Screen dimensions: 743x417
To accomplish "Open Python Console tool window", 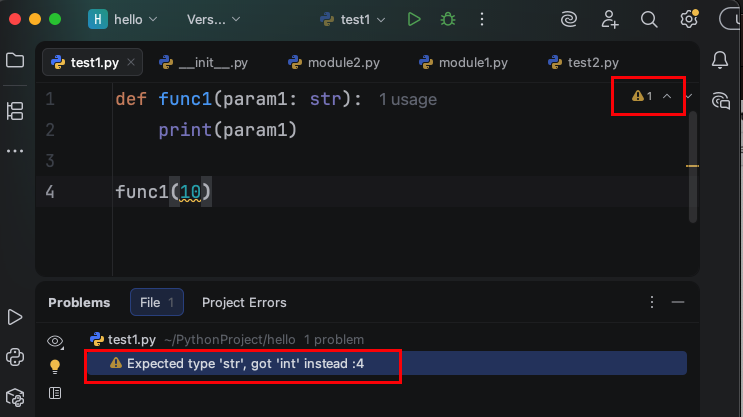I will [15, 356].
